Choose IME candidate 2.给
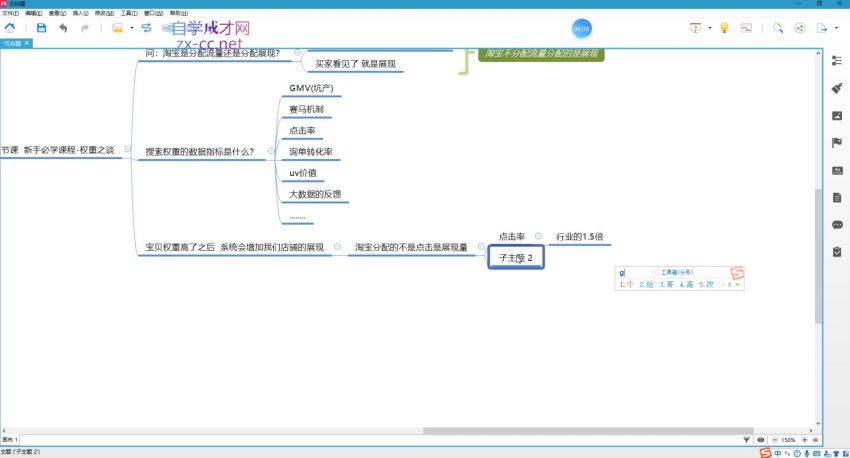Screen dimensions: 850x458 (x=646, y=285)
